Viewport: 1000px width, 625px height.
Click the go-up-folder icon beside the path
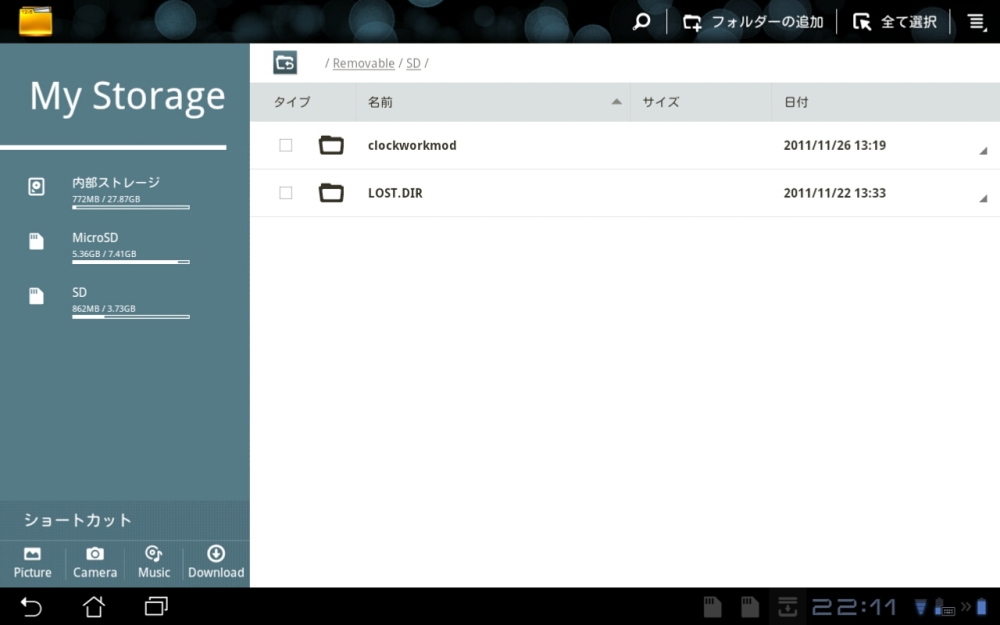coord(285,63)
